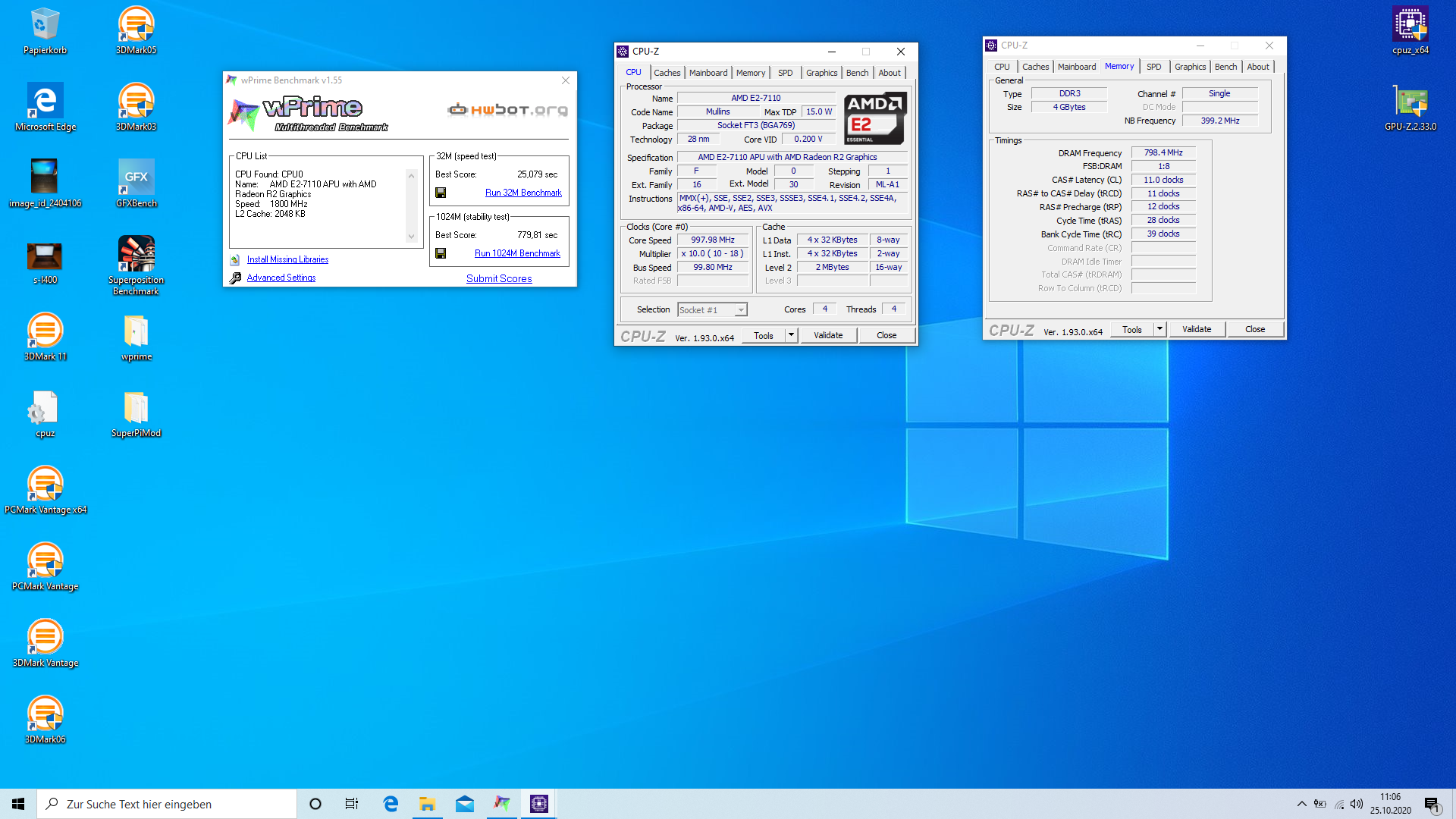Open s-l400 image file icon

45,263
